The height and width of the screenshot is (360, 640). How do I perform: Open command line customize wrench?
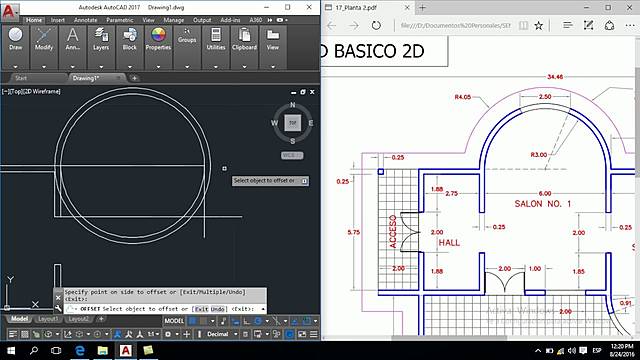click(x=58, y=309)
